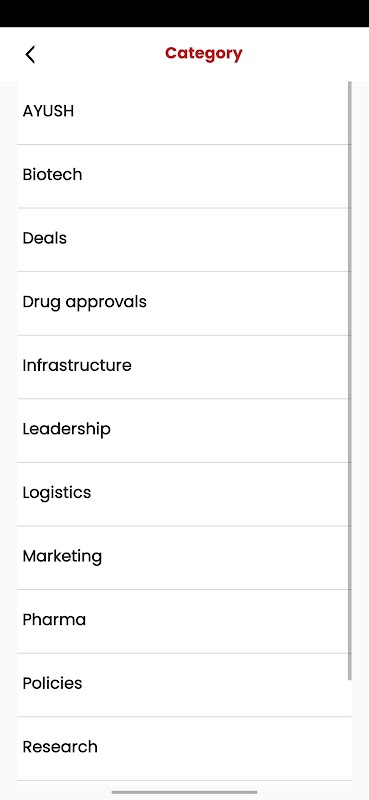Open the Biotech category
369x800 pixels.
point(184,177)
